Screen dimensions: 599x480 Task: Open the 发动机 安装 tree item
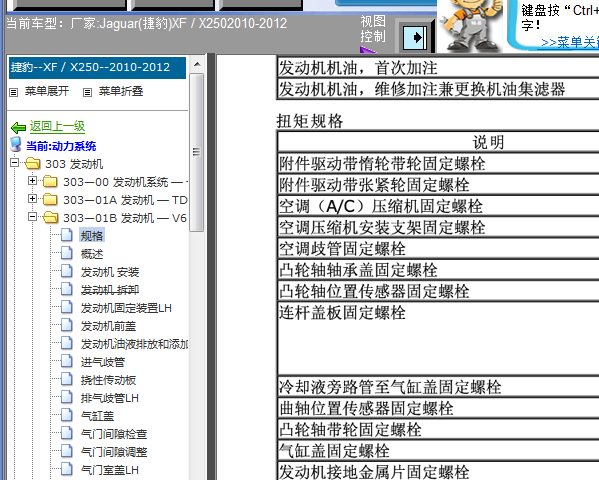pyautogui.click(x=110, y=272)
